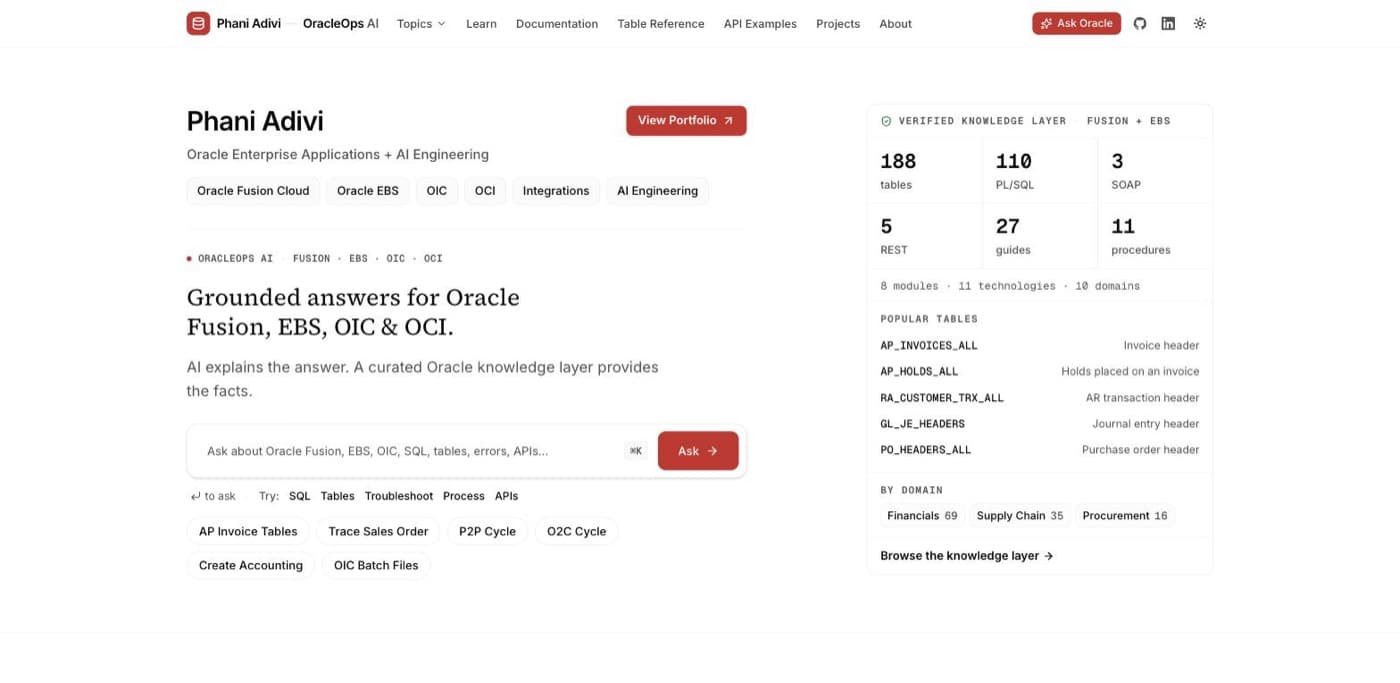Click the Trace Sales Order suggestion
The width and height of the screenshot is (1400, 683).
[378, 531]
